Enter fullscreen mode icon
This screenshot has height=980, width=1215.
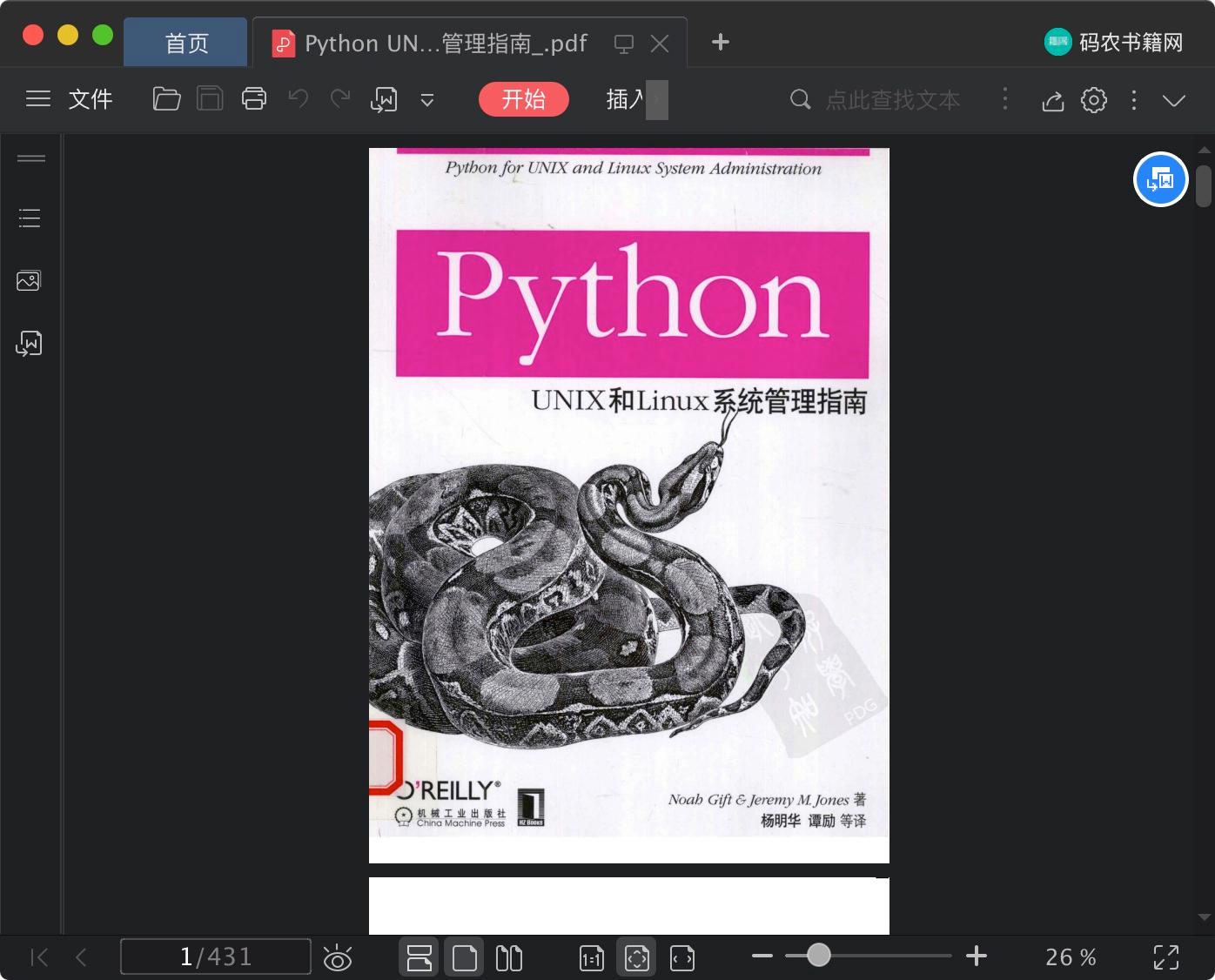coord(1166,957)
